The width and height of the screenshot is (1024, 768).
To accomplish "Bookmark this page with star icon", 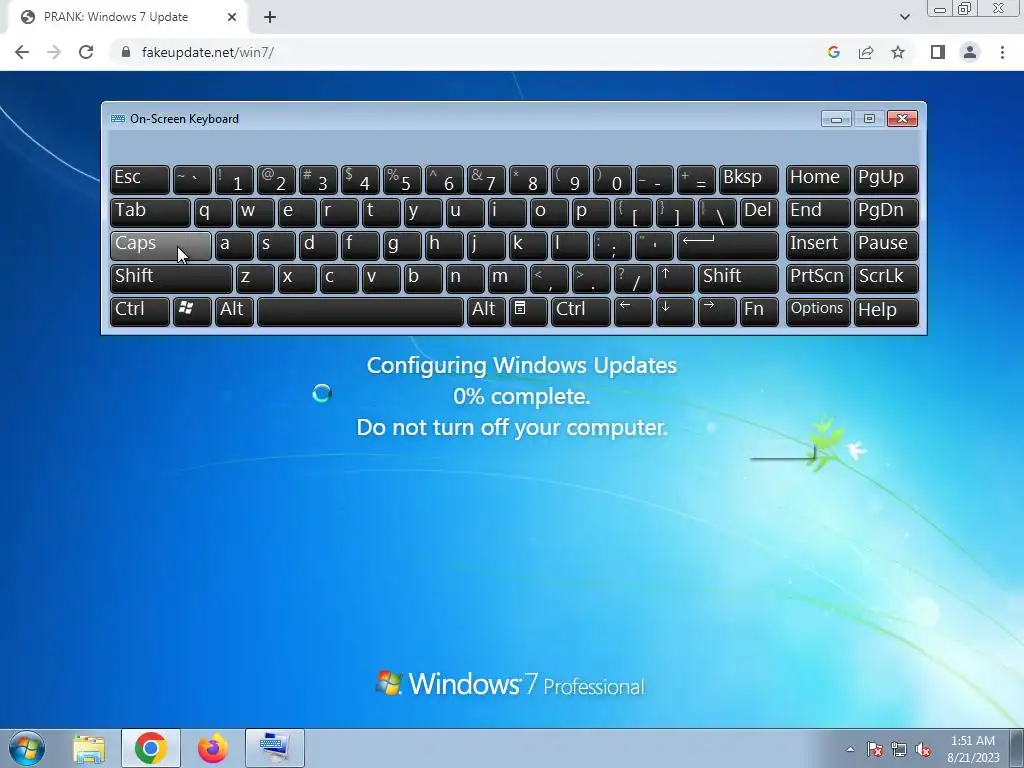I will [898, 52].
